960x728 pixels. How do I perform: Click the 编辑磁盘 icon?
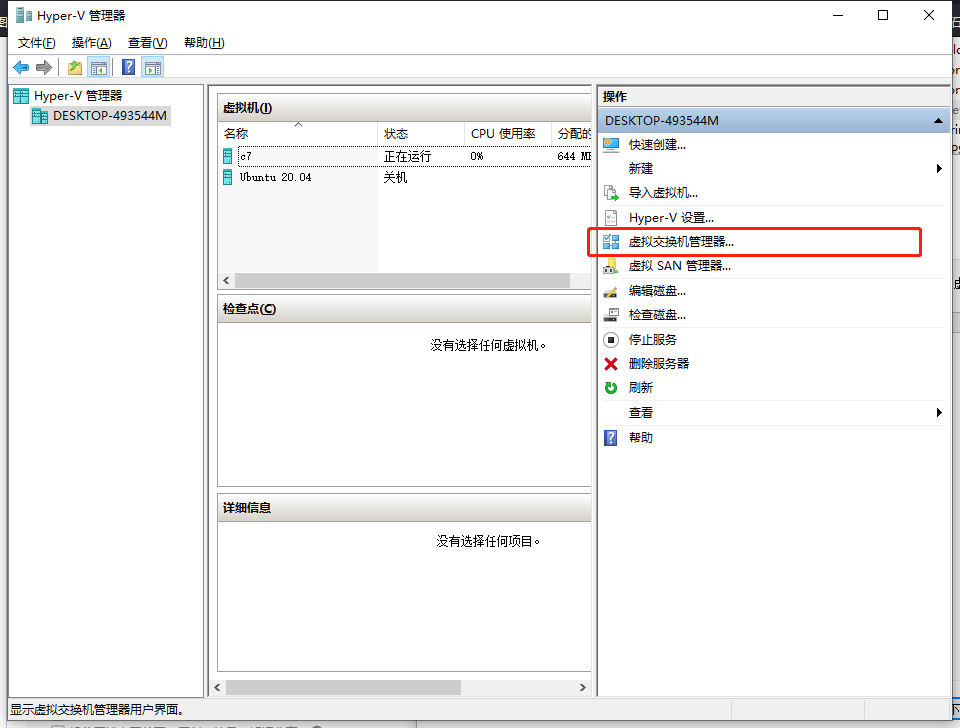[611, 291]
